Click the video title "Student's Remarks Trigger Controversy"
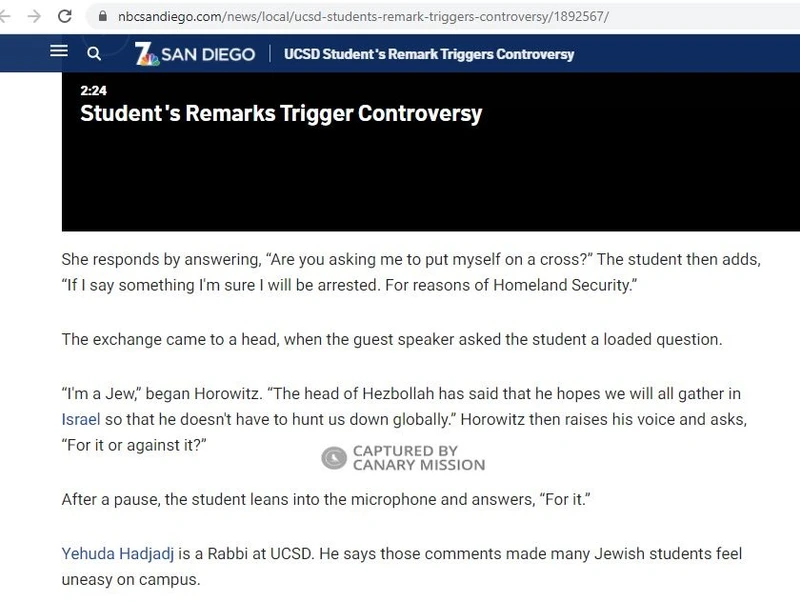The height and width of the screenshot is (602, 800). pos(281,113)
